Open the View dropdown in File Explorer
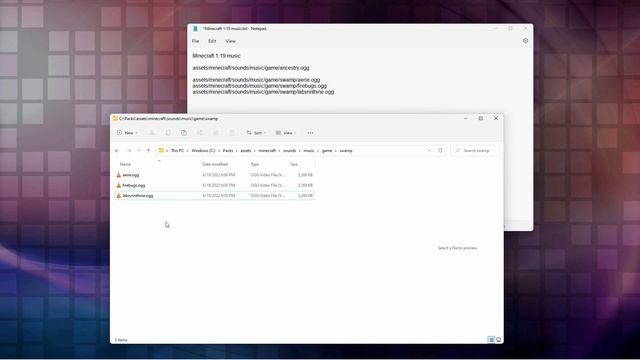This screenshot has height=360, width=640. tap(285, 133)
